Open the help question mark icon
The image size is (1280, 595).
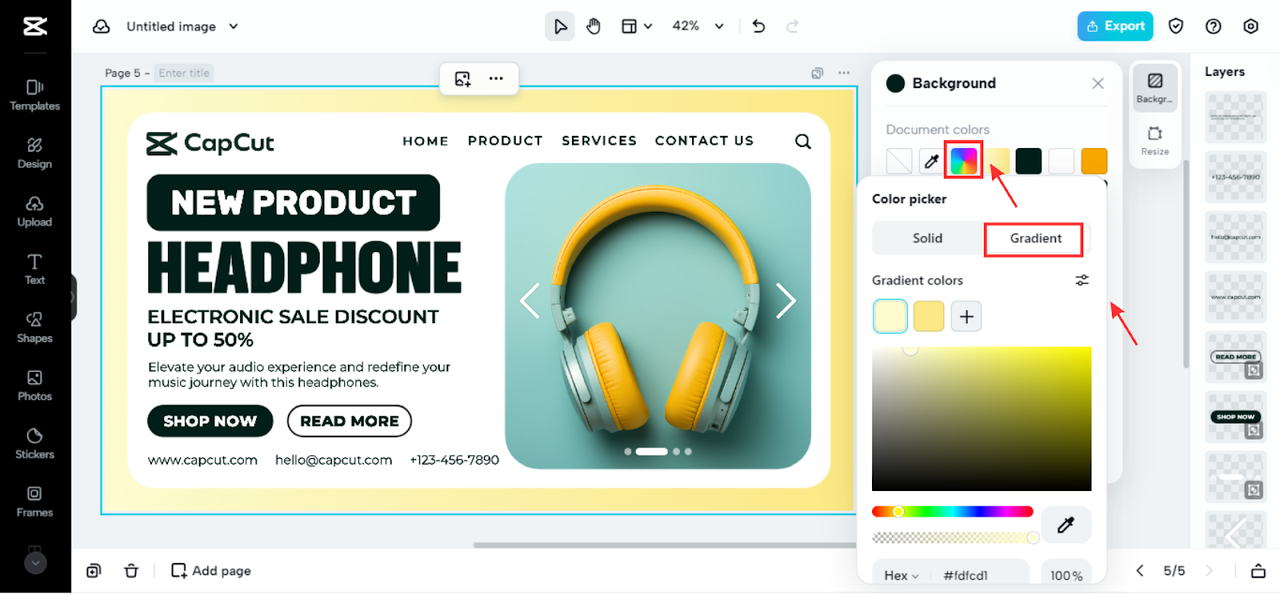point(1214,27)
